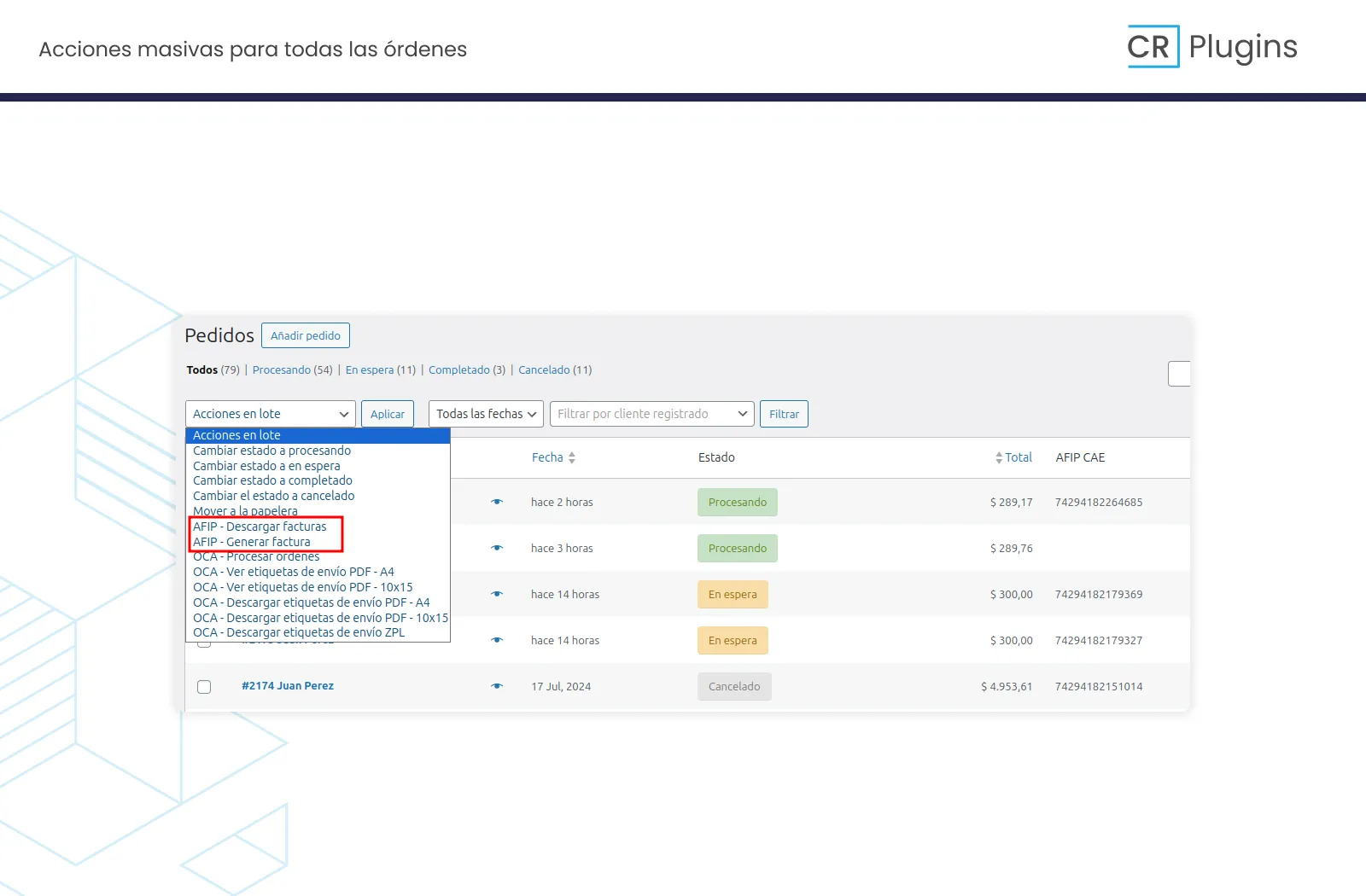Choose 'AFIP - Generar factura' bulk action
Screen dimensions: 1366x896
(252, 542)
